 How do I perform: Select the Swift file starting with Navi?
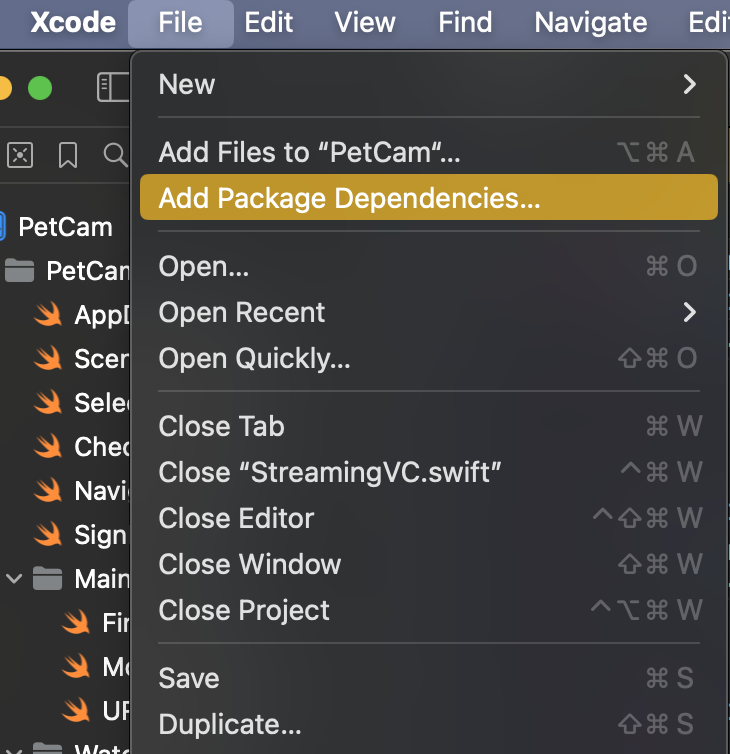101,490
